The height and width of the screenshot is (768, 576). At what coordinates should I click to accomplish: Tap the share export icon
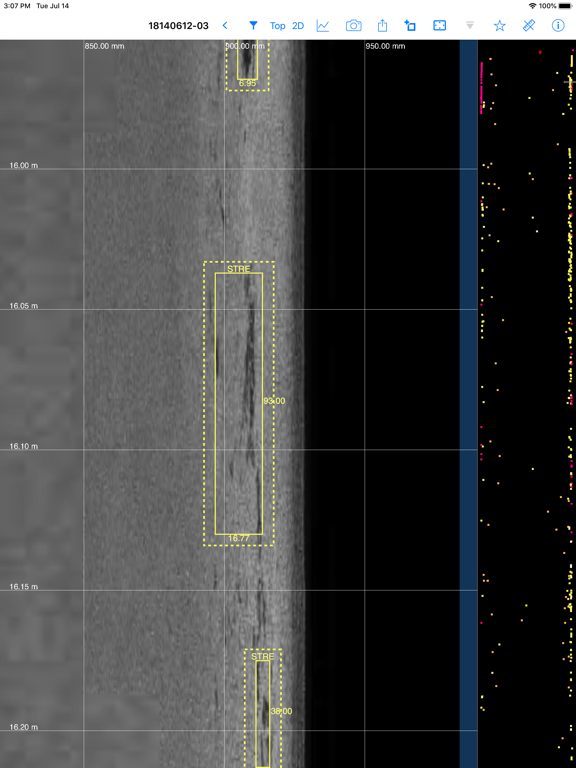382,25
